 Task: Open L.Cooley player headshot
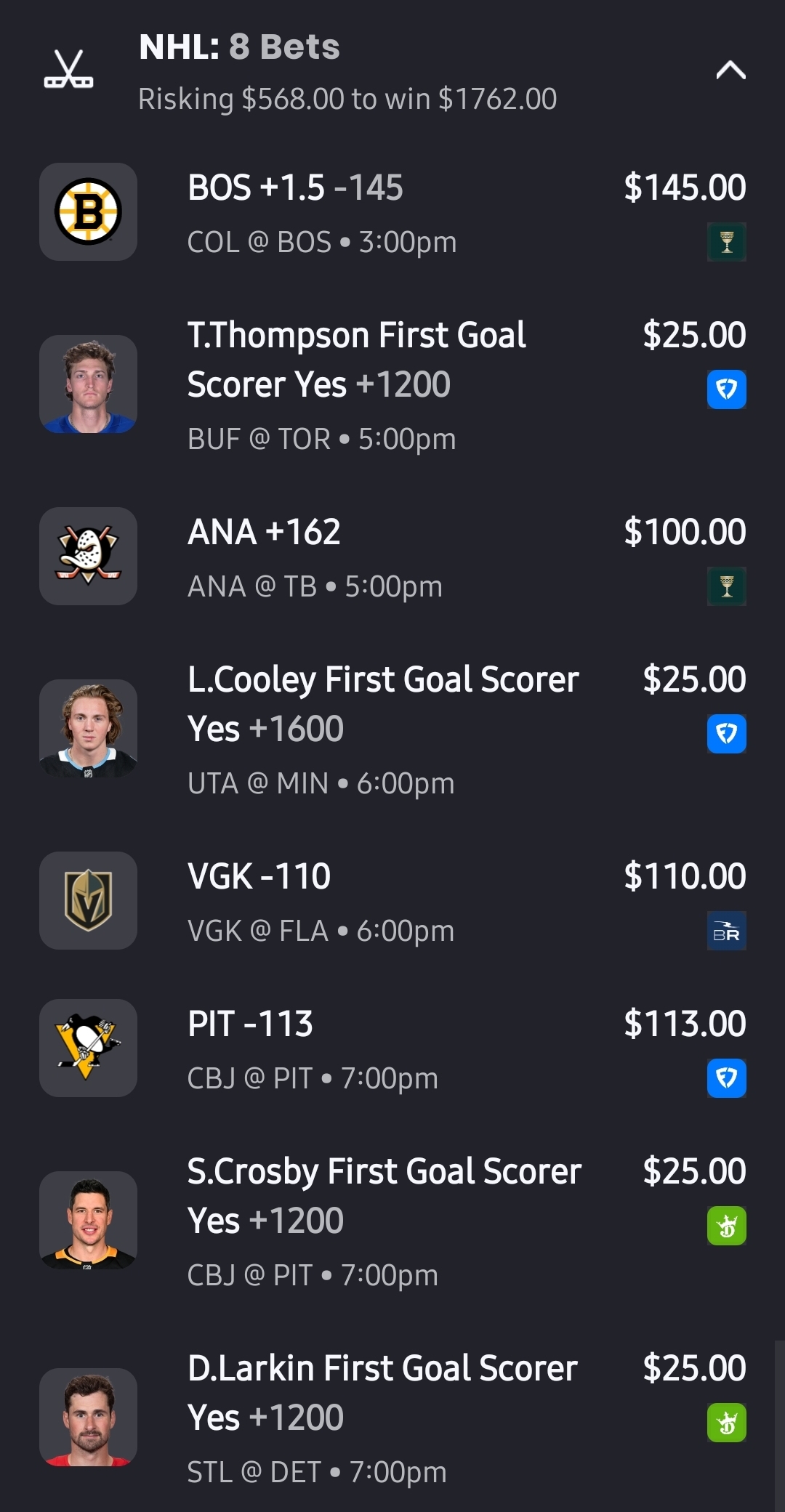pos(88,728)
